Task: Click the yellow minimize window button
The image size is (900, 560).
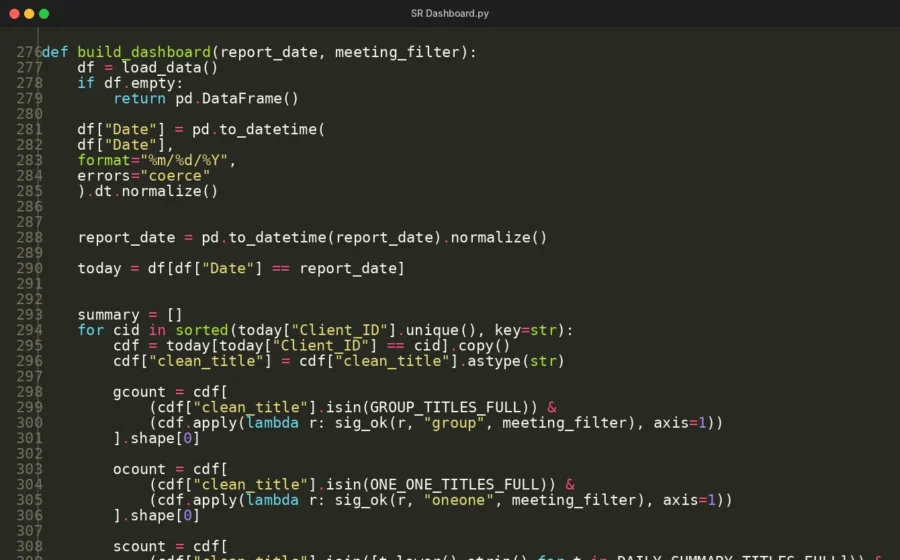Action: [29, 14]
